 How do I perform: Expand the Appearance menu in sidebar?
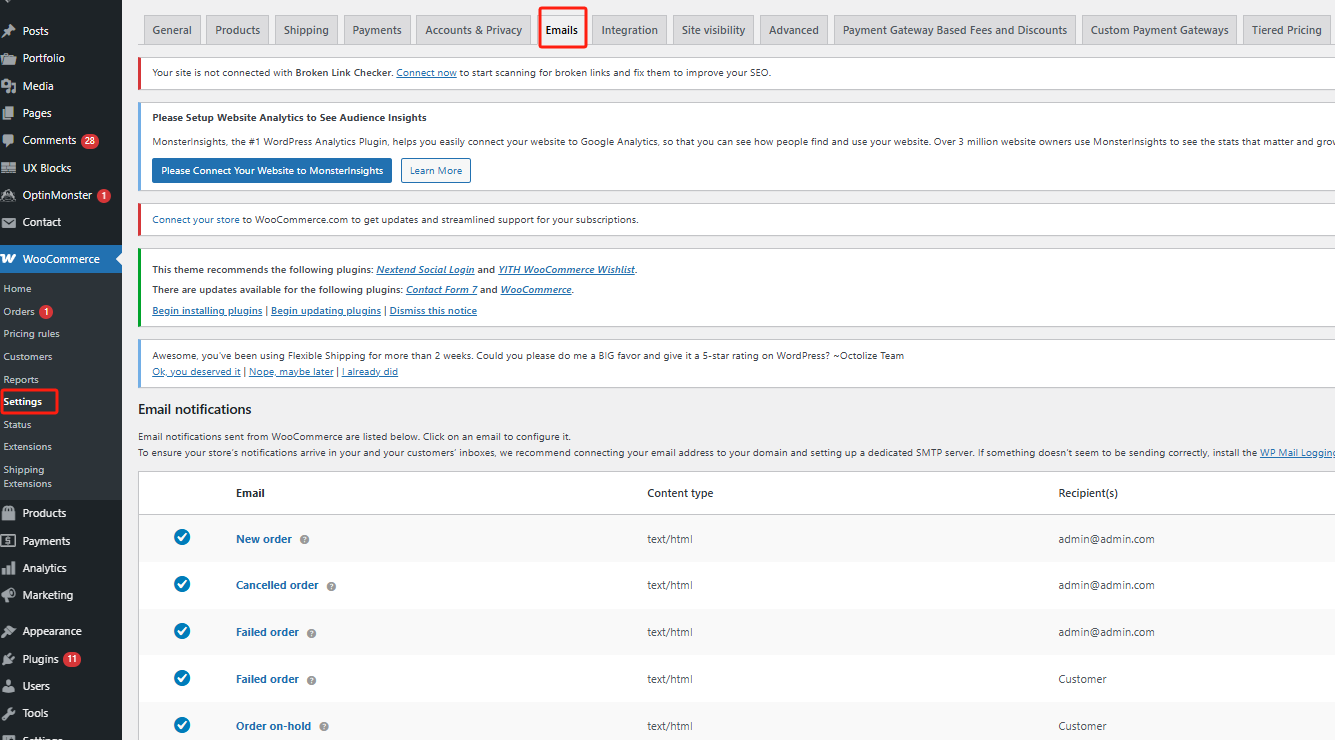pyautogui.click(x=52, y=631)
